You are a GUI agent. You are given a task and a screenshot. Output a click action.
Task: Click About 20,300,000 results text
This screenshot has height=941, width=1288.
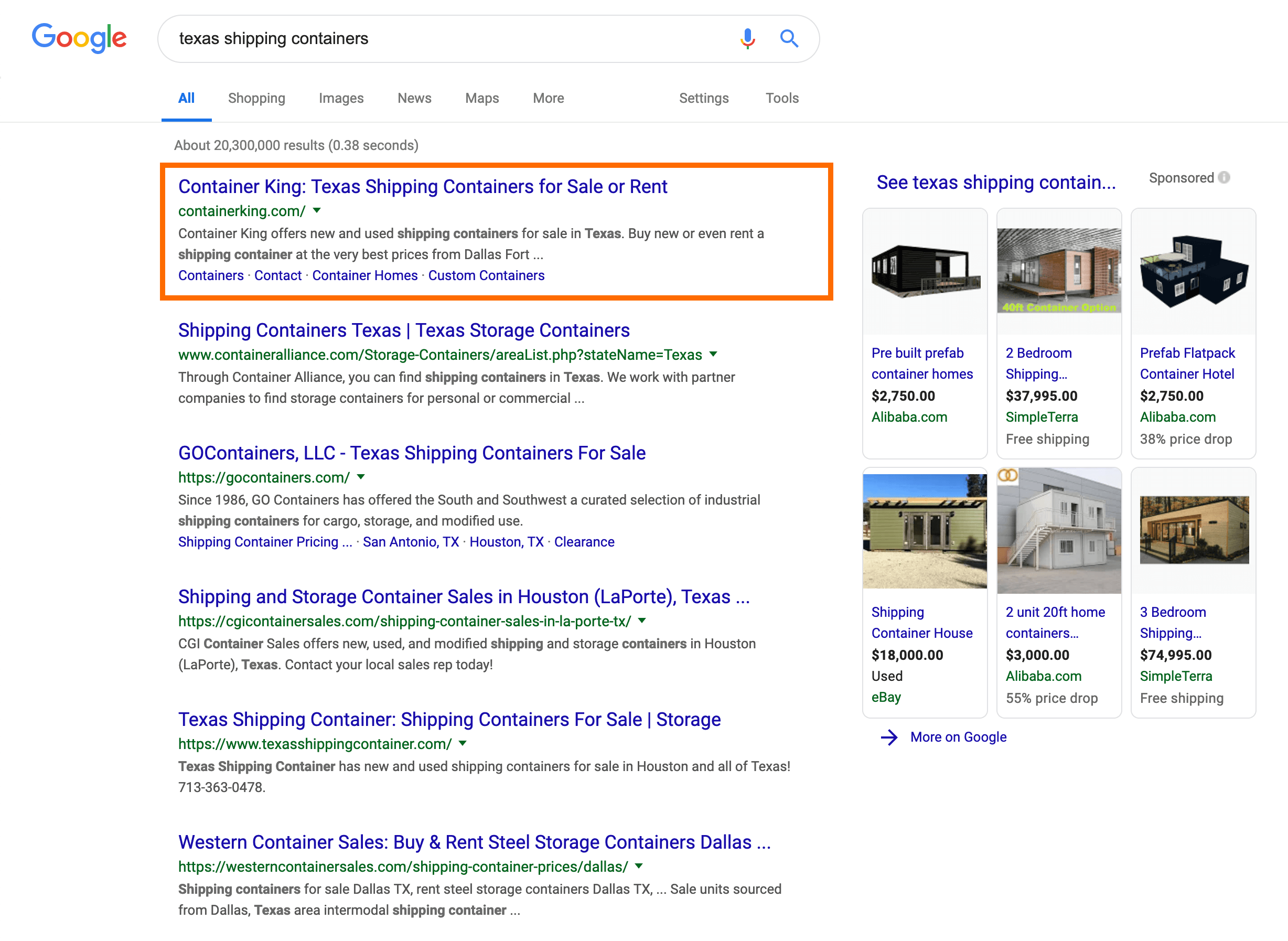296,145
